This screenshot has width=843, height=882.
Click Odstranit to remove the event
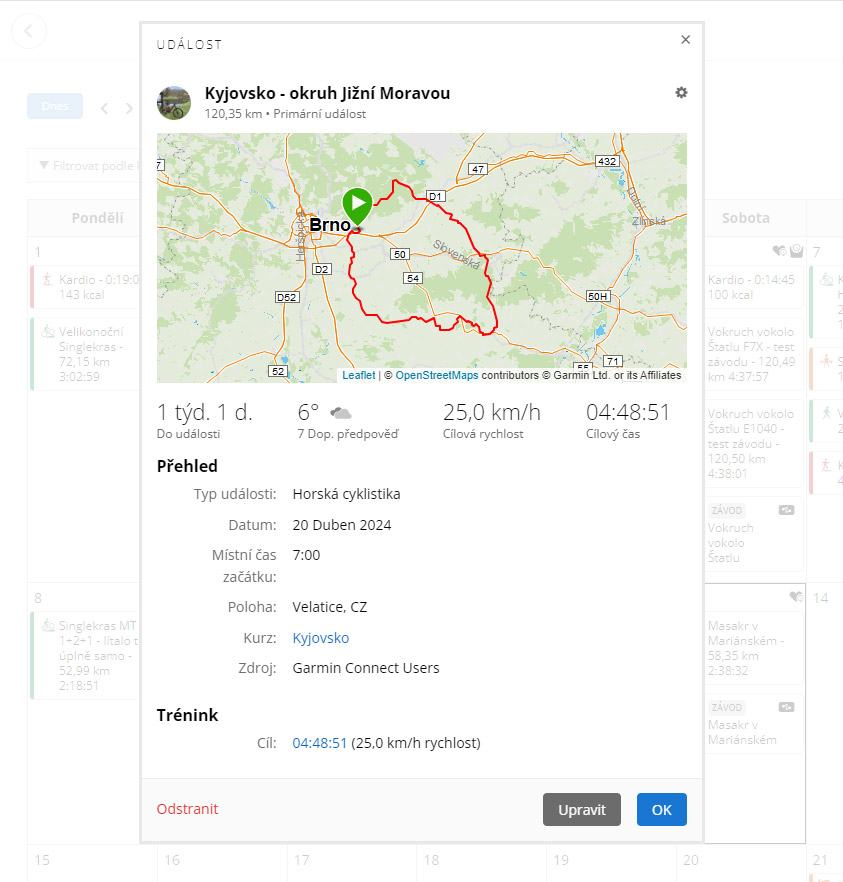click(x=187, y=809)
